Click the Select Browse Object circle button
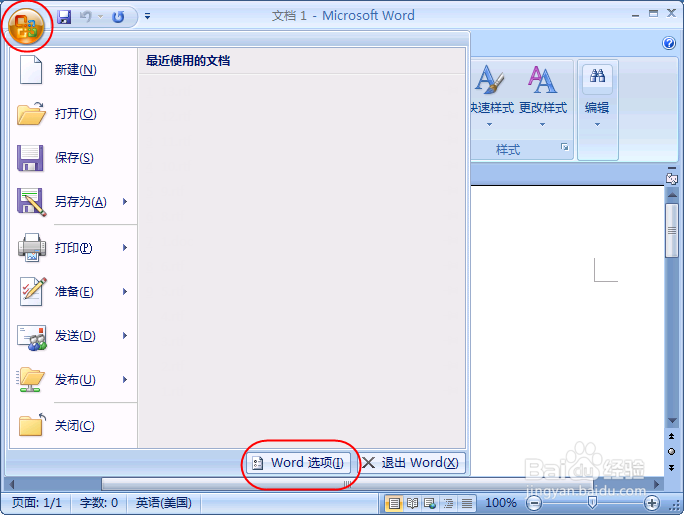This screenshot has width=684, height=515. coord(672,452)
